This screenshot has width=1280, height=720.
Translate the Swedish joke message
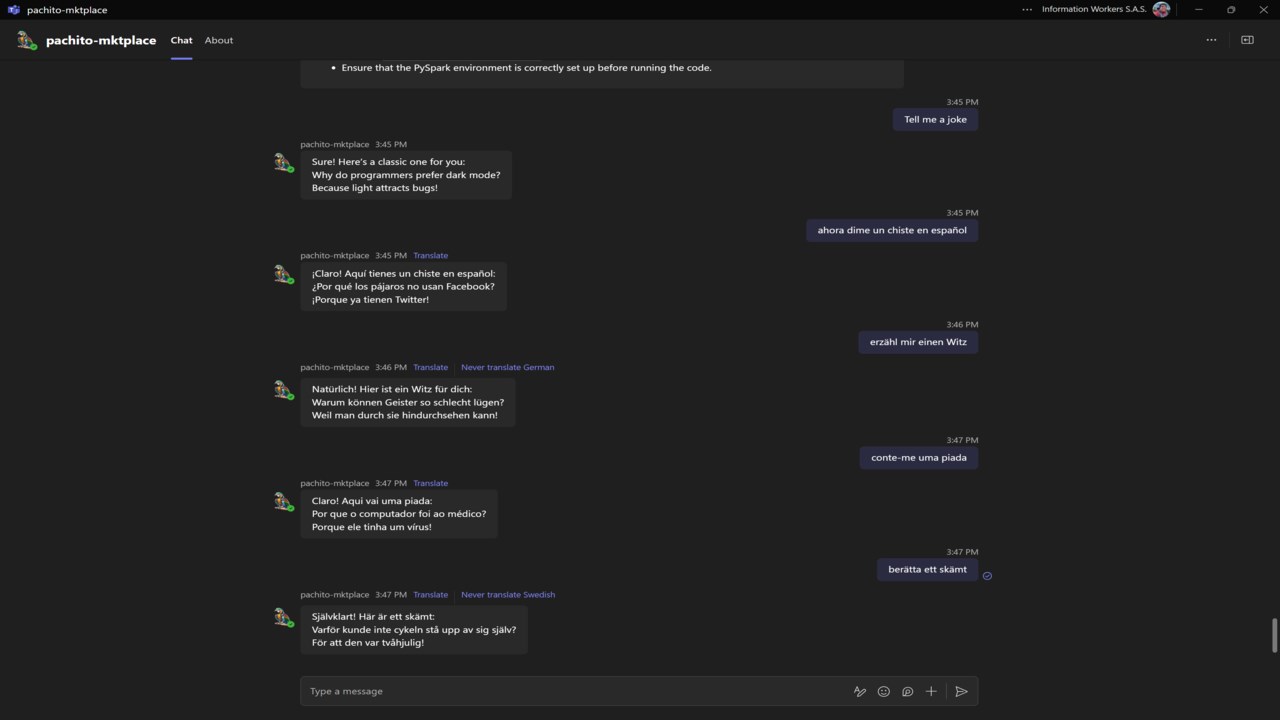431,595
